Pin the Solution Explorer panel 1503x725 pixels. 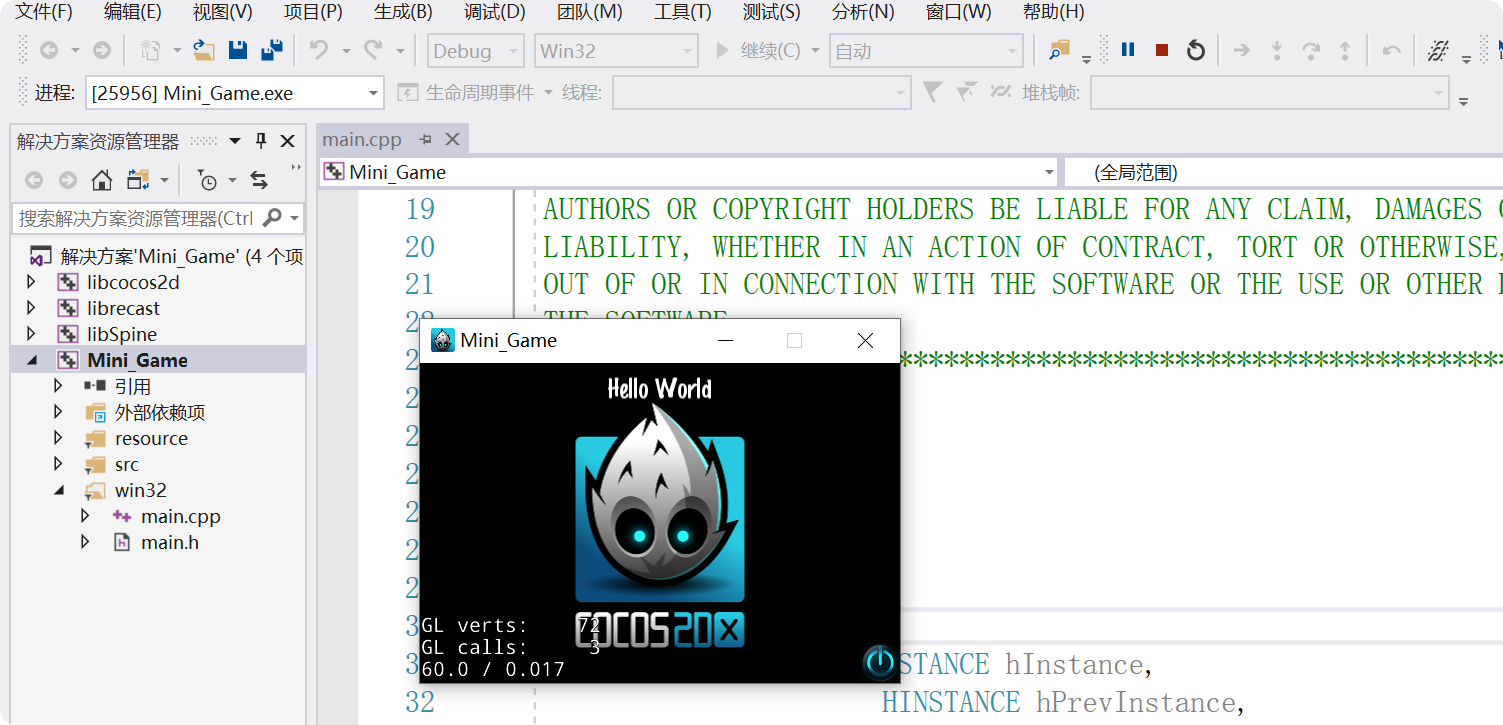coord(261,141)
